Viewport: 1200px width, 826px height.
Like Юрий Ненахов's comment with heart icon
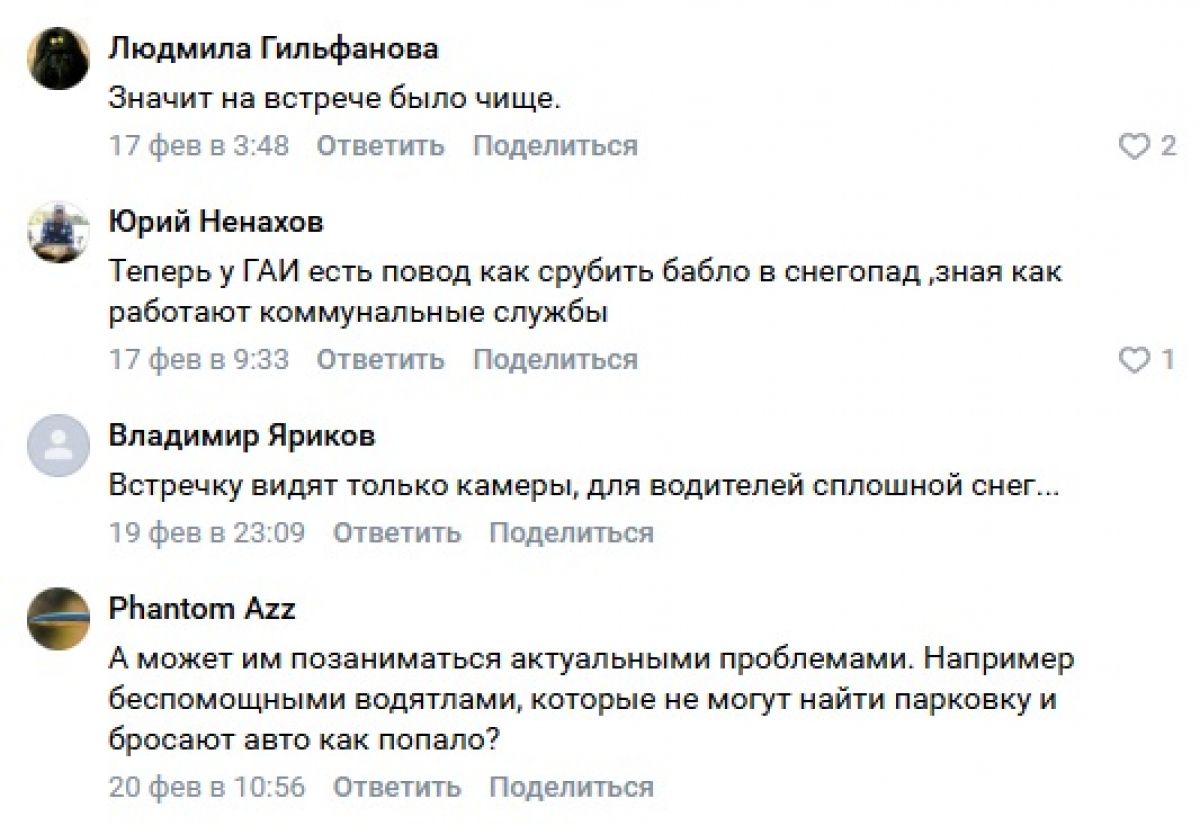pyautogui.click(x=1134, y=360)
